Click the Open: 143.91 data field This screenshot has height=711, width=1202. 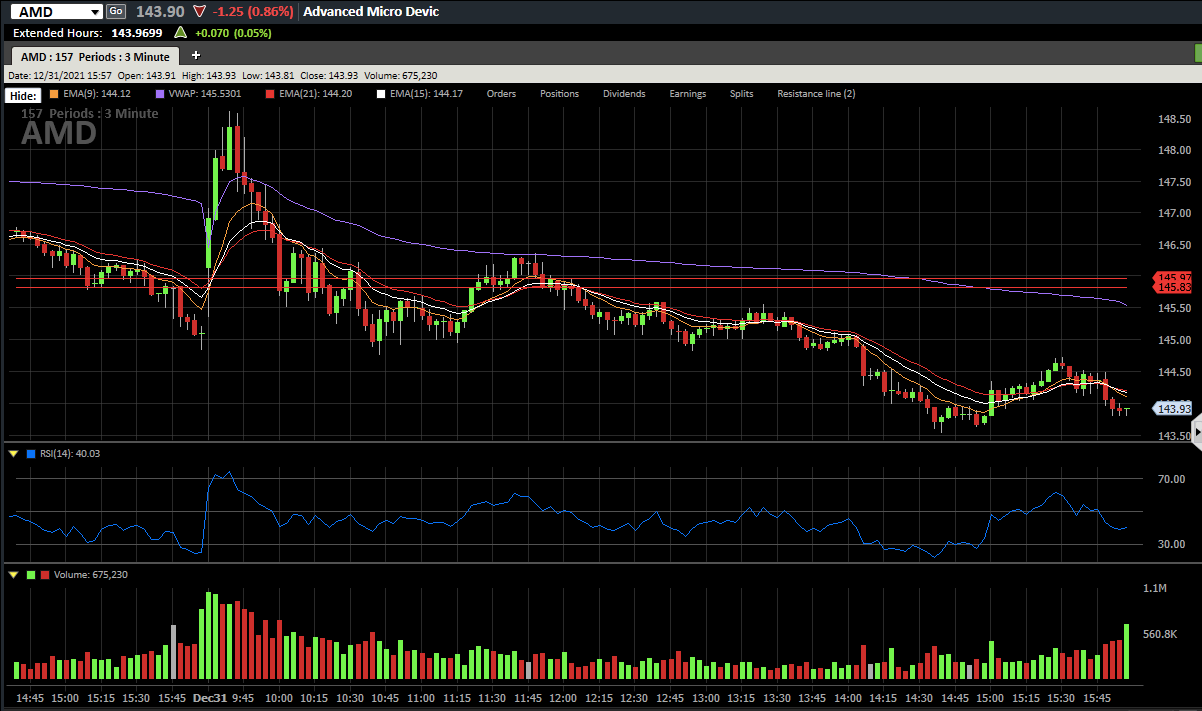pyautogui.click(x=147, y=75)
